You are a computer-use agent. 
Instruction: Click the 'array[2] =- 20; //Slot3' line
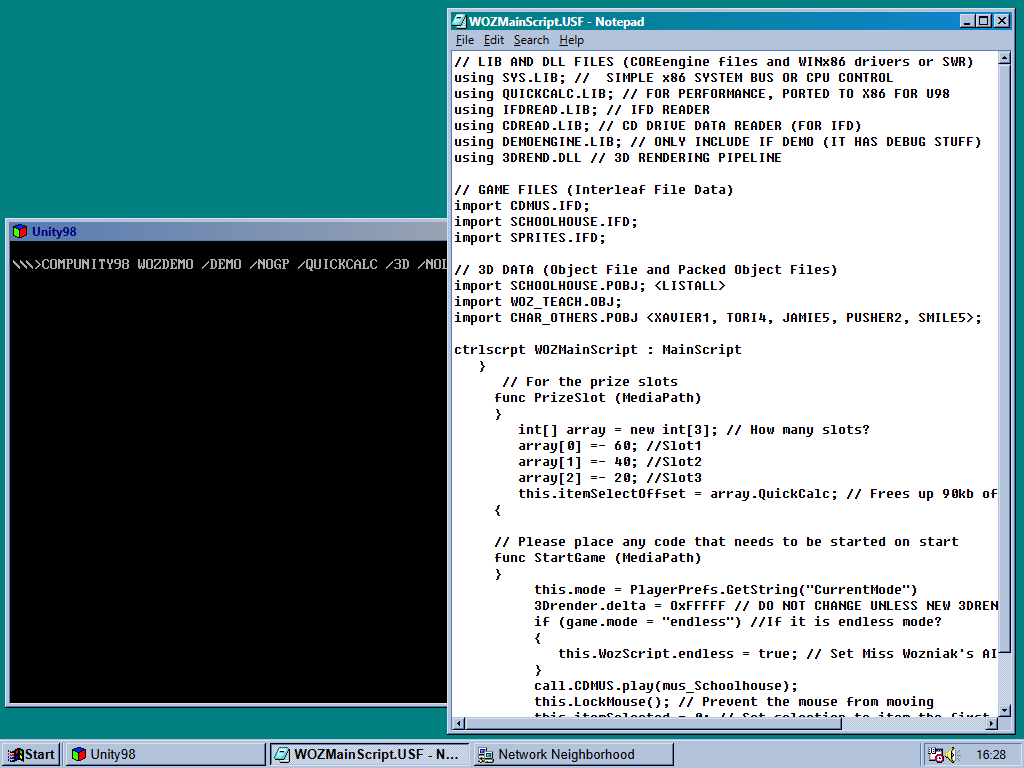pyautogui.click(x=610, y=478)
